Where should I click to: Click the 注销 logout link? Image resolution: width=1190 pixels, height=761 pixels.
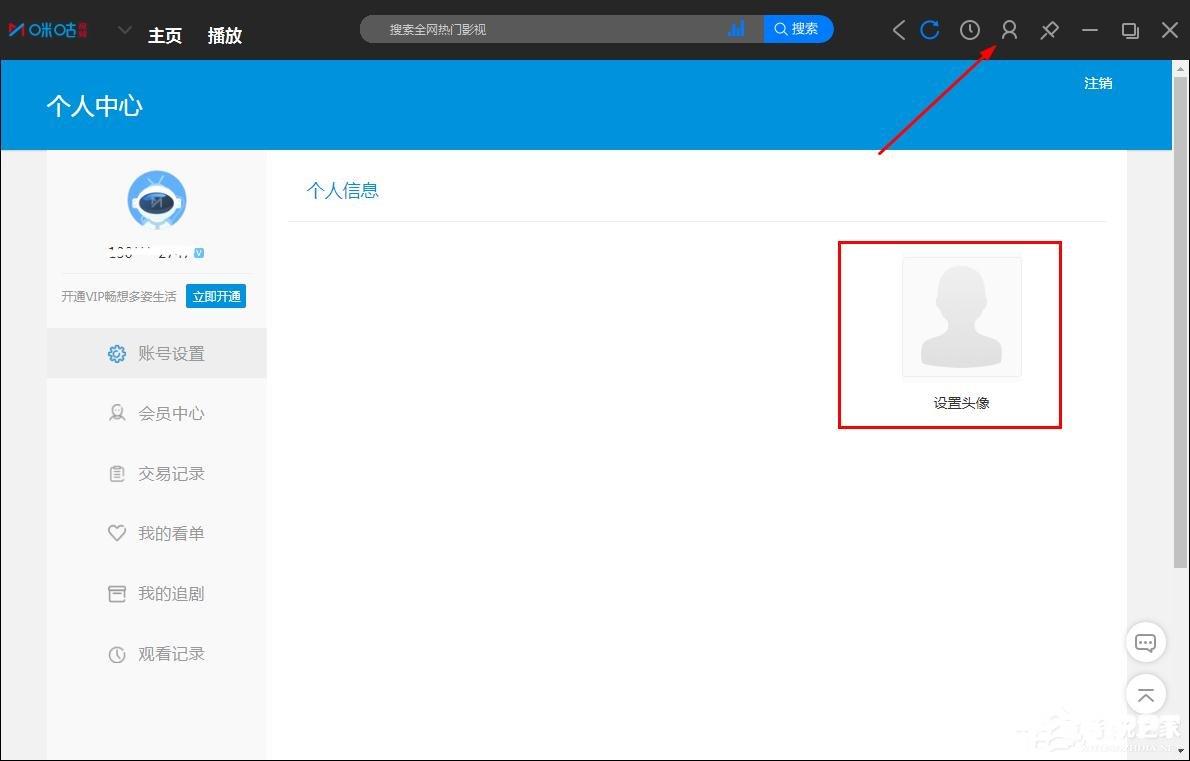pos(1098,83)
